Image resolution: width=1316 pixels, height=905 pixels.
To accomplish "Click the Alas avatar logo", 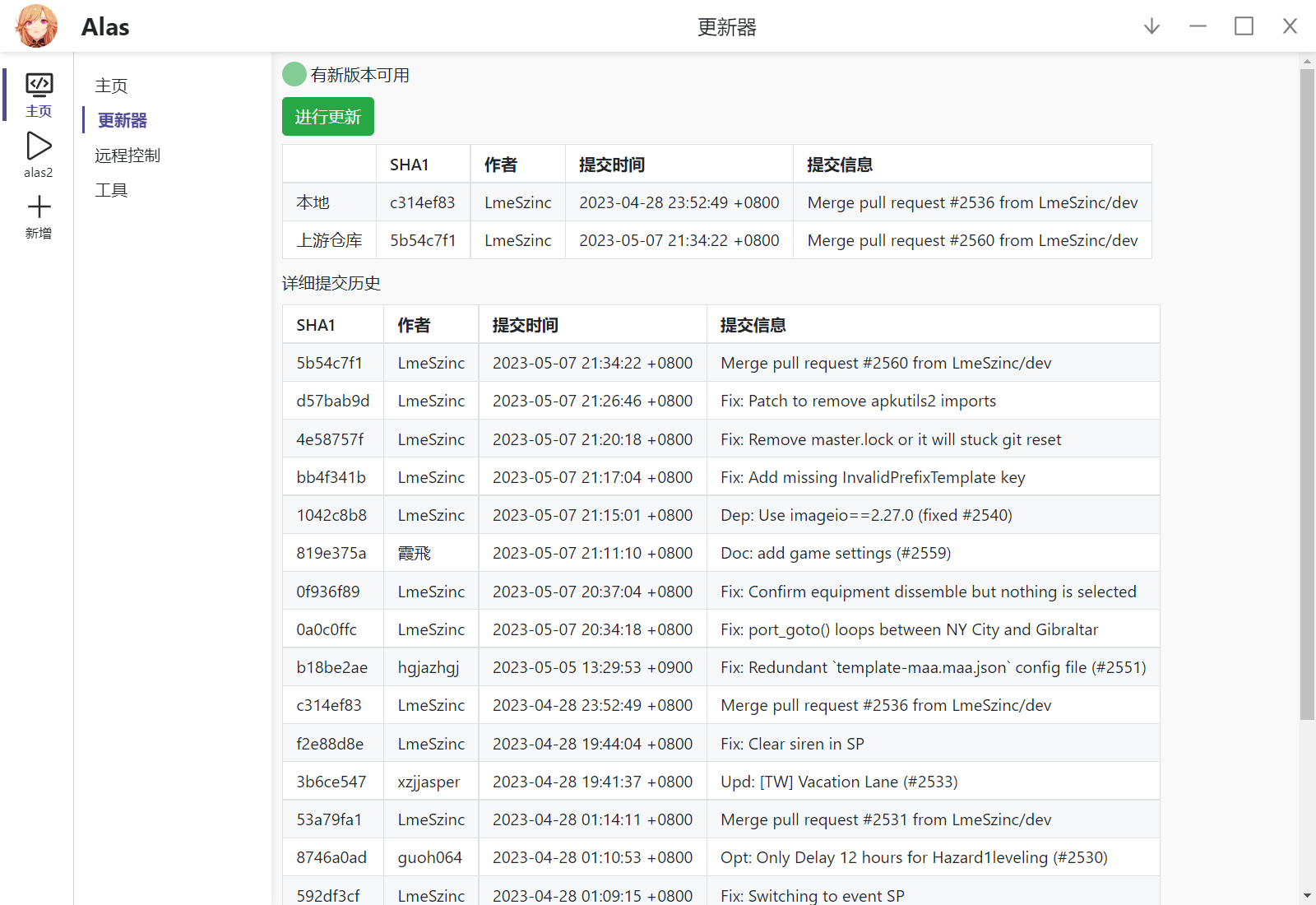I will point(36,26).
